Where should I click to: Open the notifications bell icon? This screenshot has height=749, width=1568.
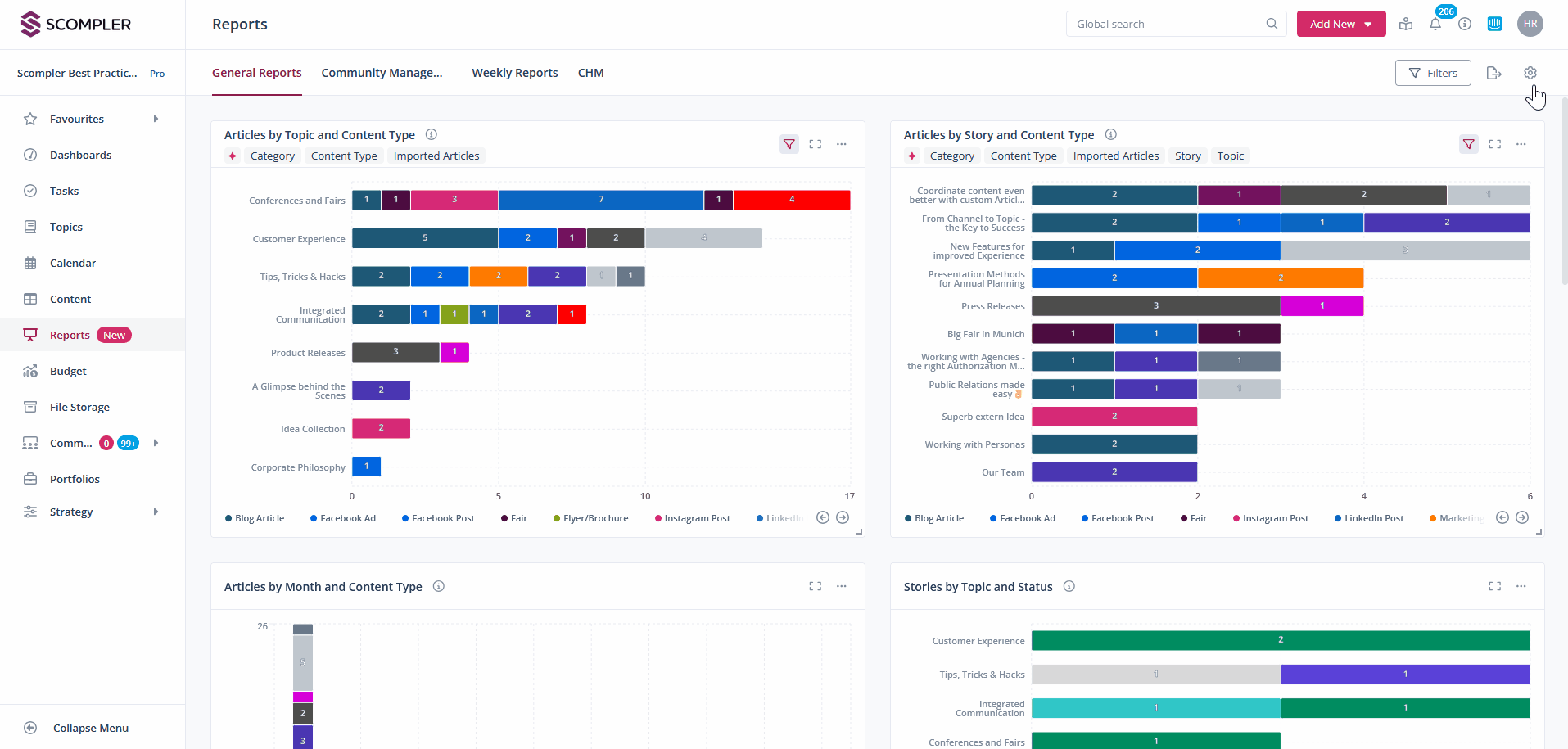coord(1435,25)
